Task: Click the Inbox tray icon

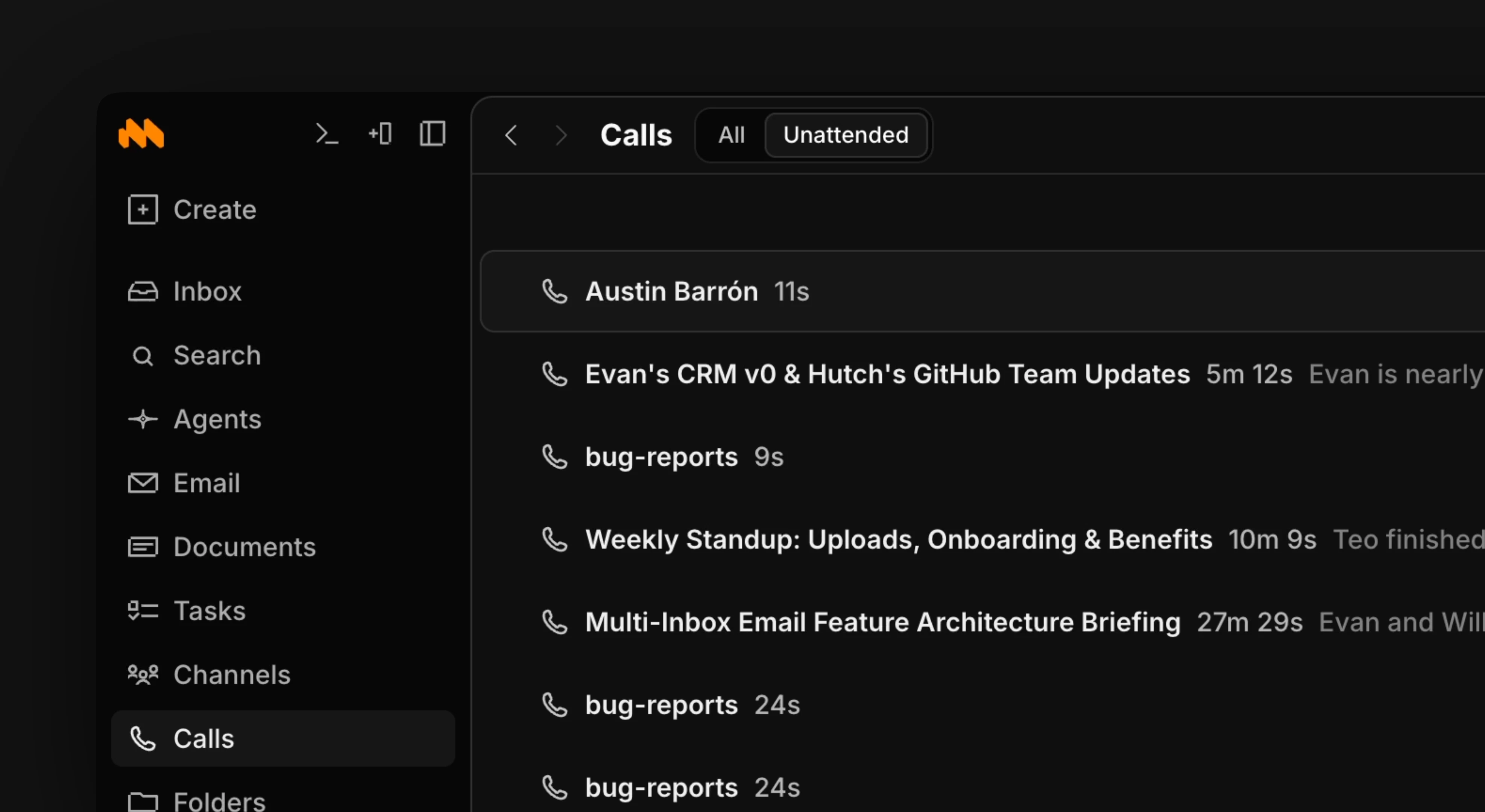Action: point(143,291)
